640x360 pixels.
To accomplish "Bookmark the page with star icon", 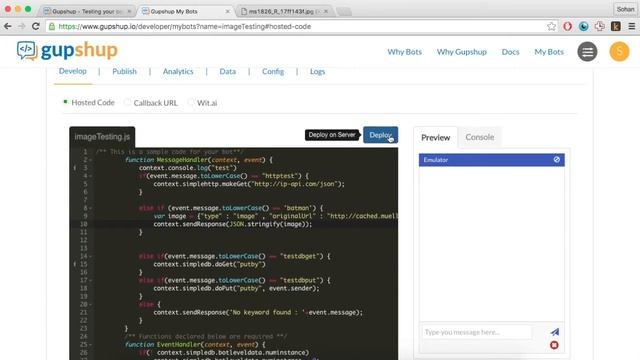I will tap(551, 27).
